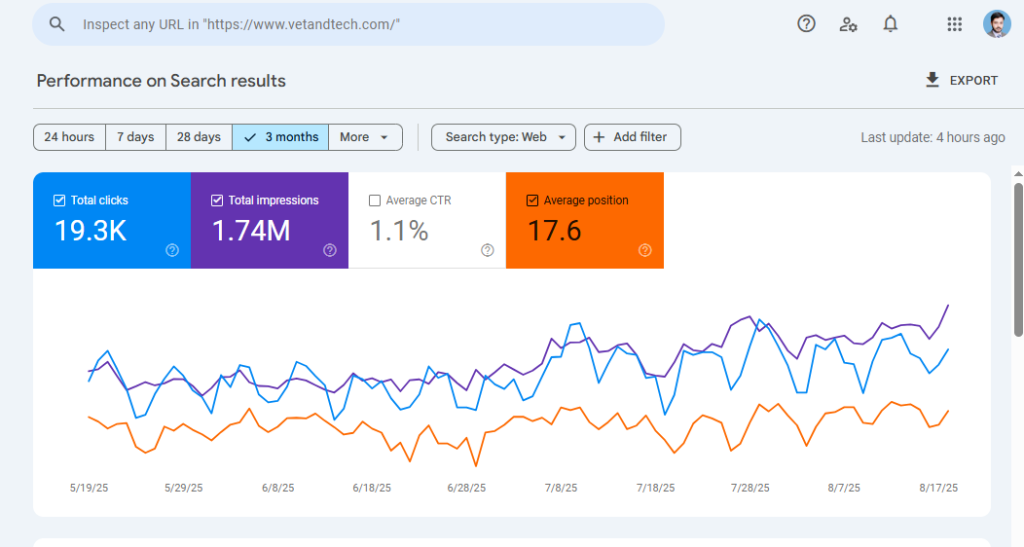
Task: Click the Average position help icon
Action: tap(645, 250)
